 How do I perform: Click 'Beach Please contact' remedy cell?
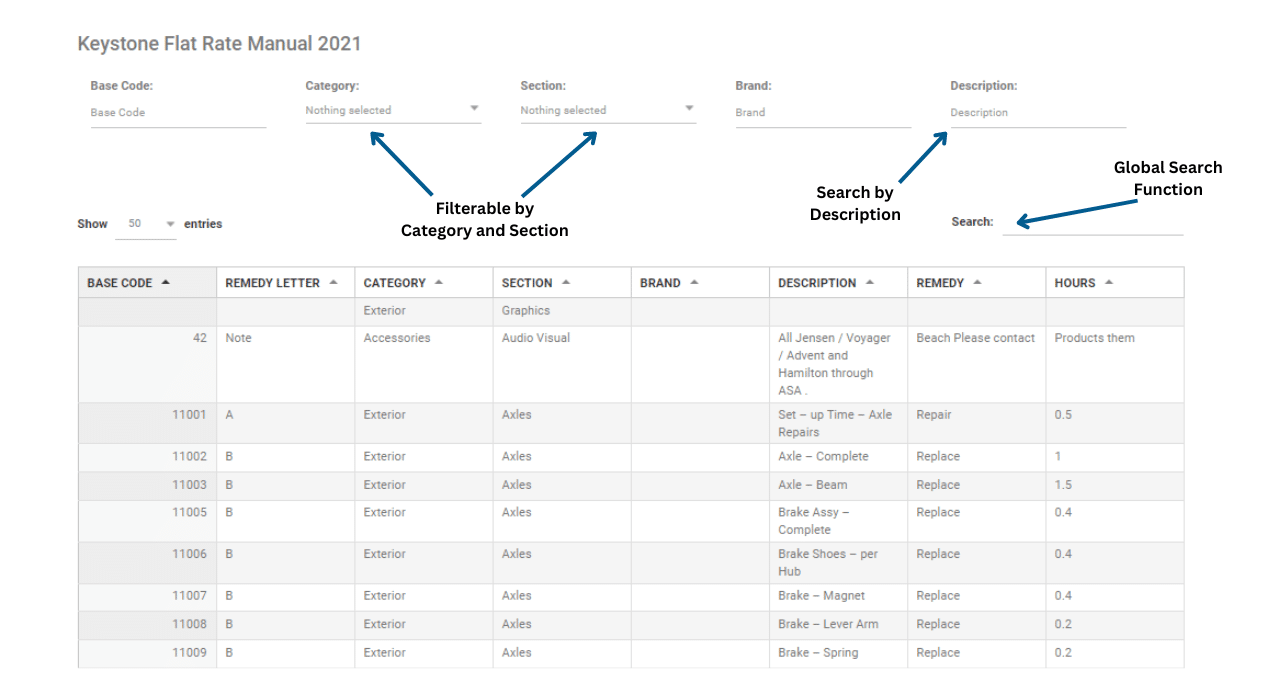(x=976, y=364)
